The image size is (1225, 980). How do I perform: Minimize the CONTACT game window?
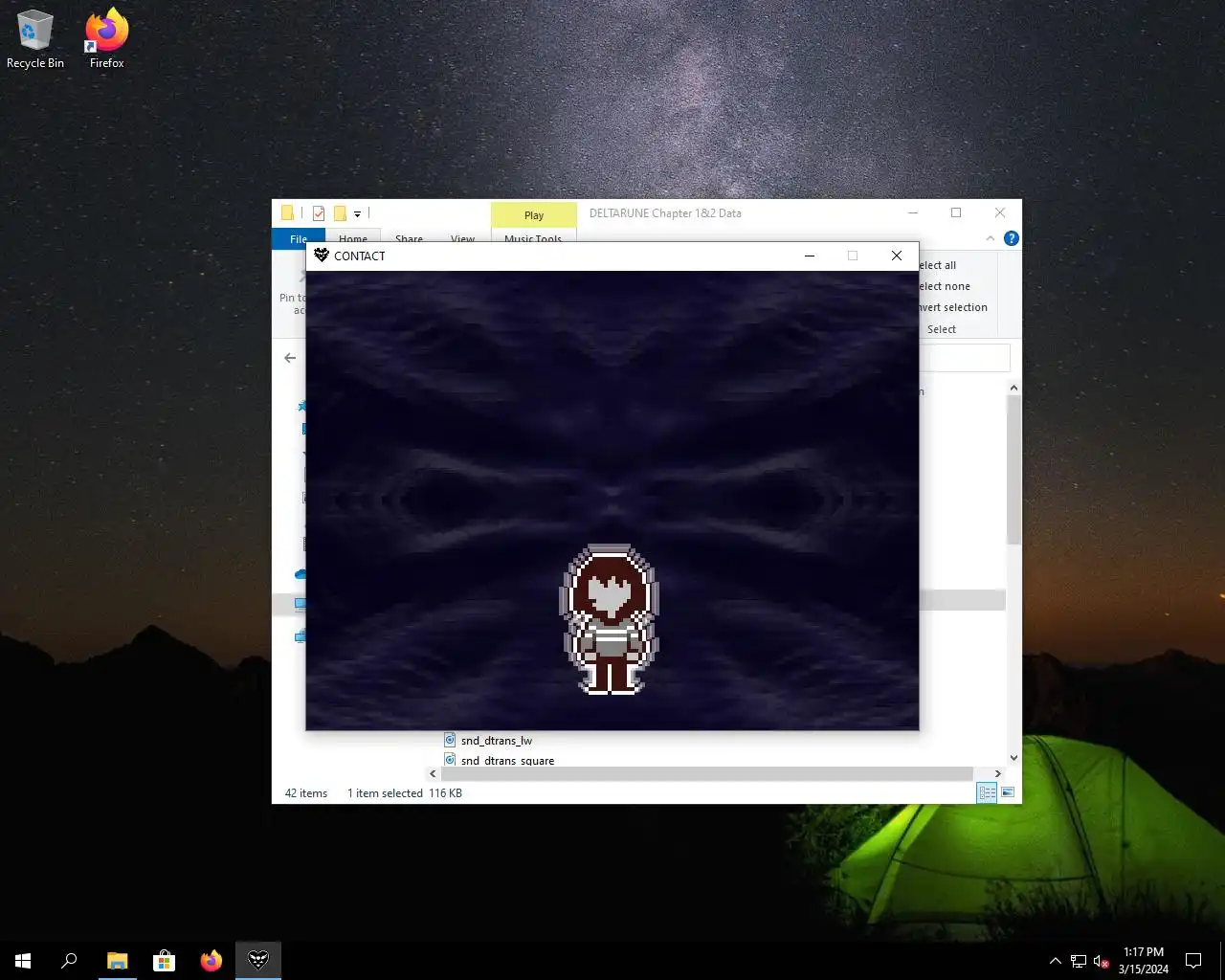(810, 256)
